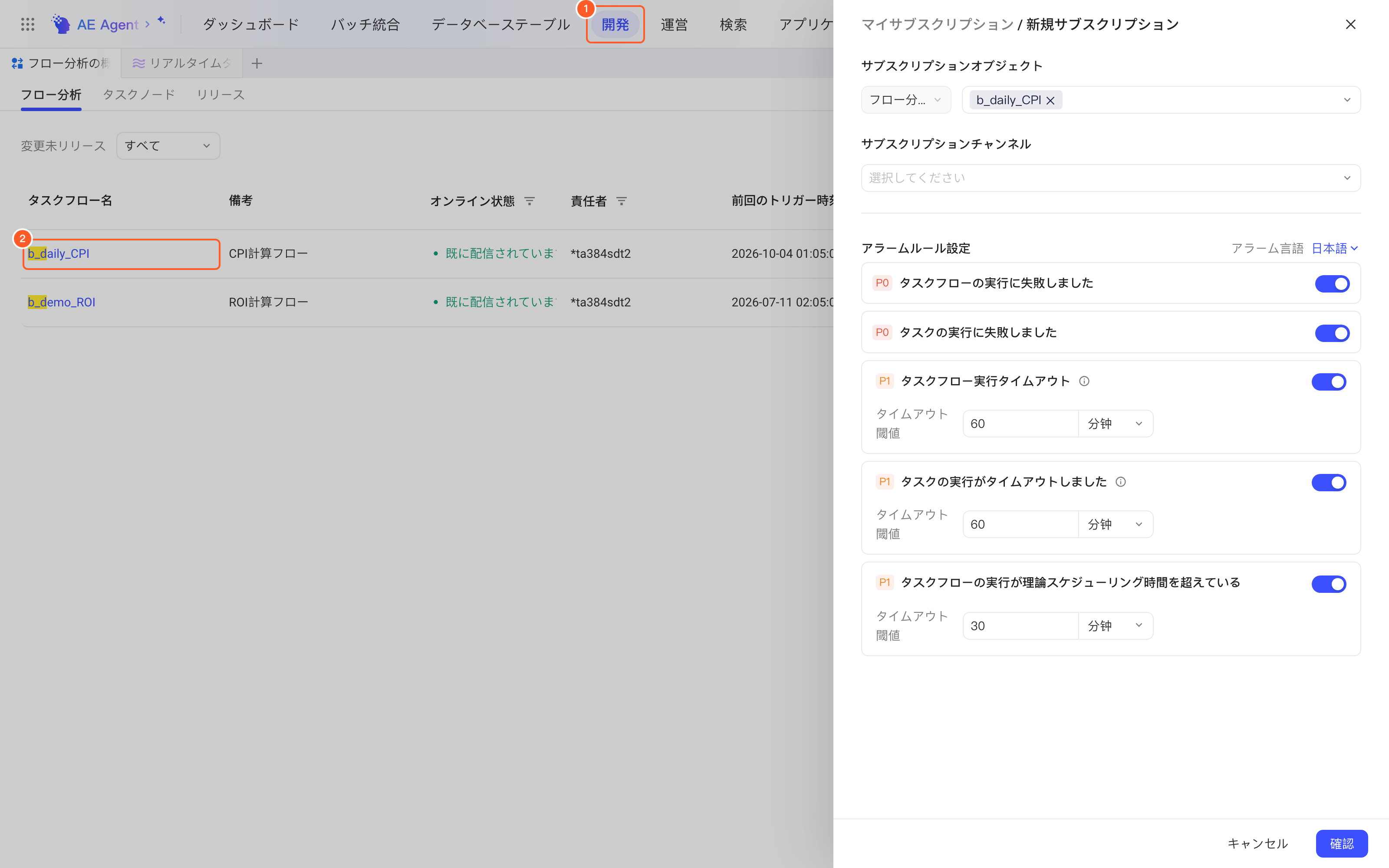Click the timeout field with 30

click(x=1020, y=626)
